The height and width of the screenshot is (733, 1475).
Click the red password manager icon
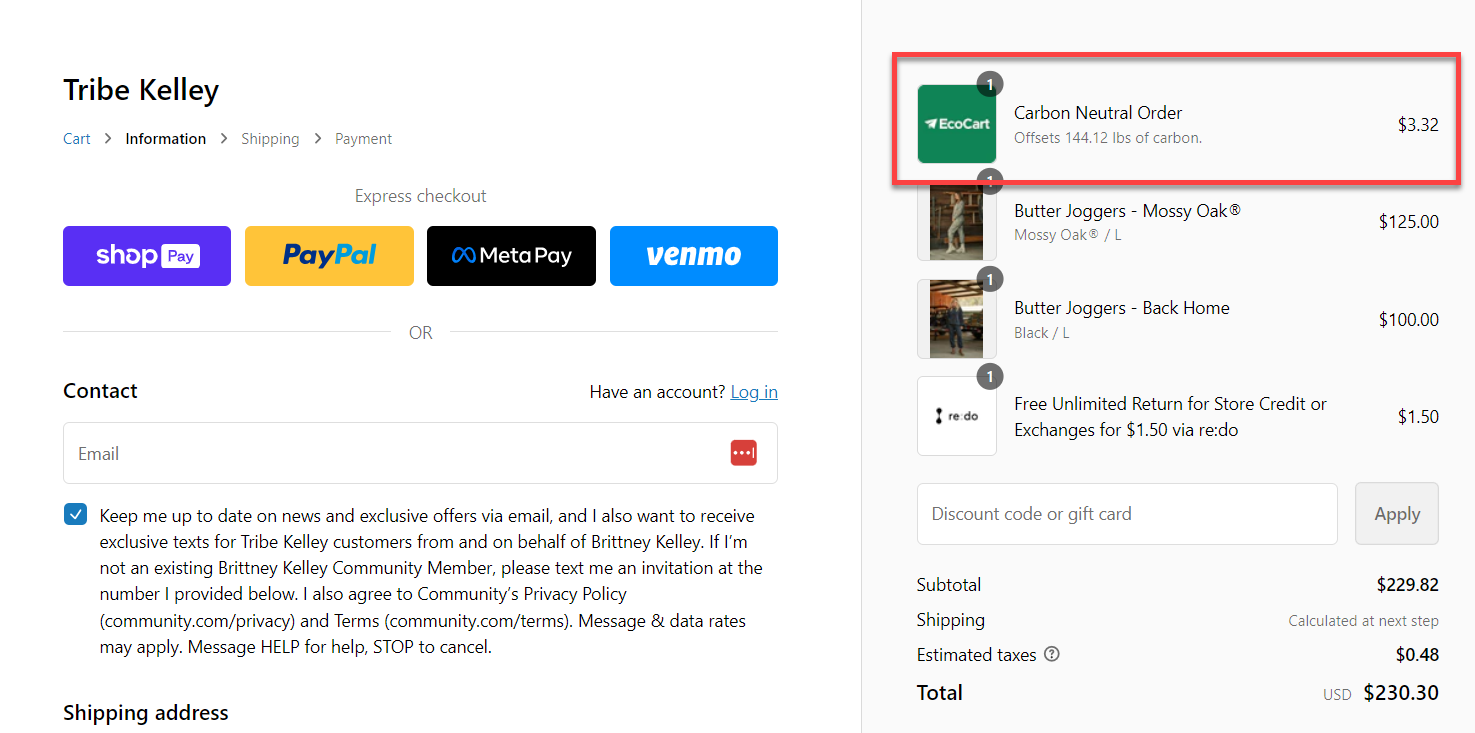pyautogui.click(x=743, y=453)
